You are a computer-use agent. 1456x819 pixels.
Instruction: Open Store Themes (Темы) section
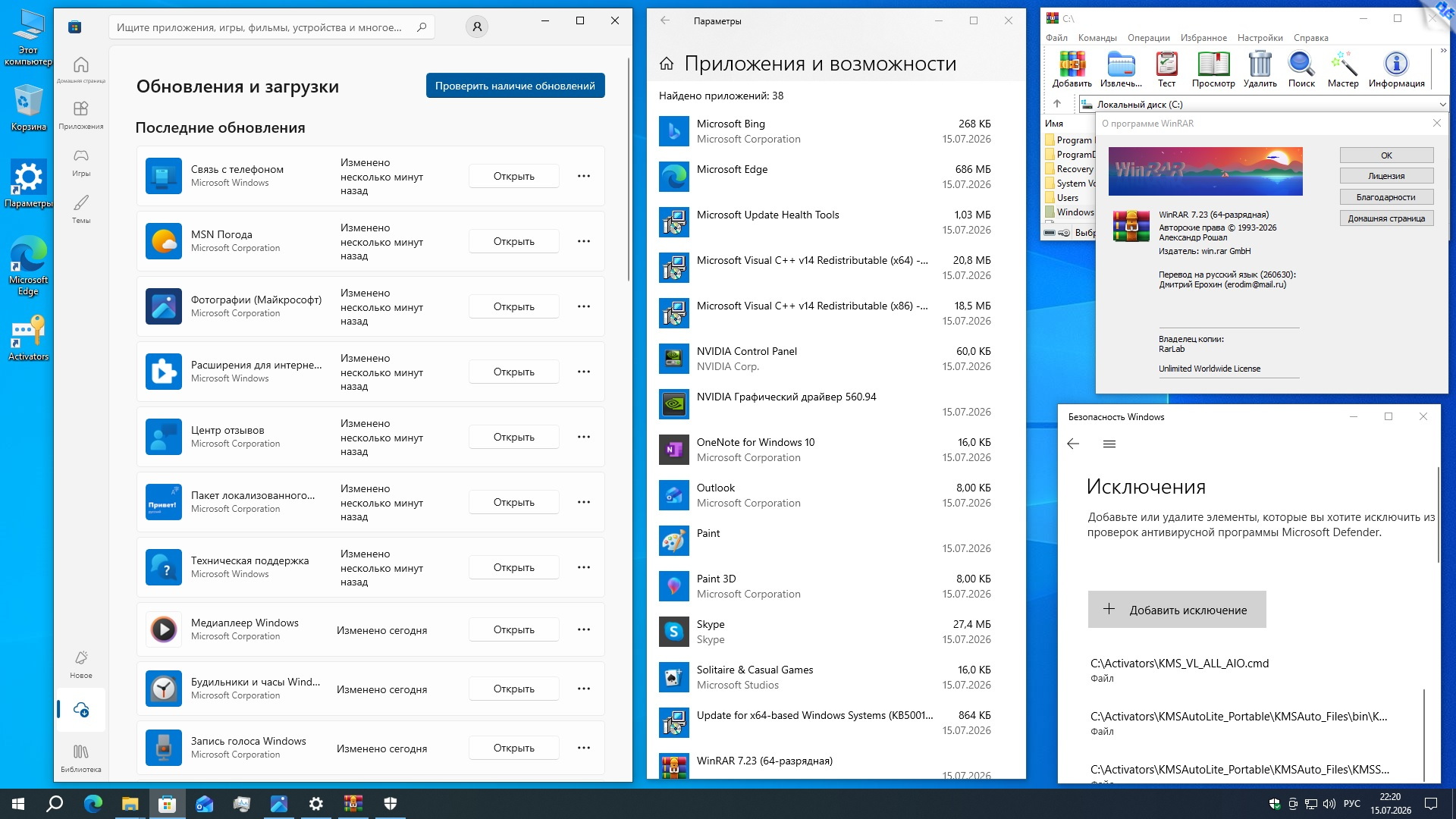(81, 209)
